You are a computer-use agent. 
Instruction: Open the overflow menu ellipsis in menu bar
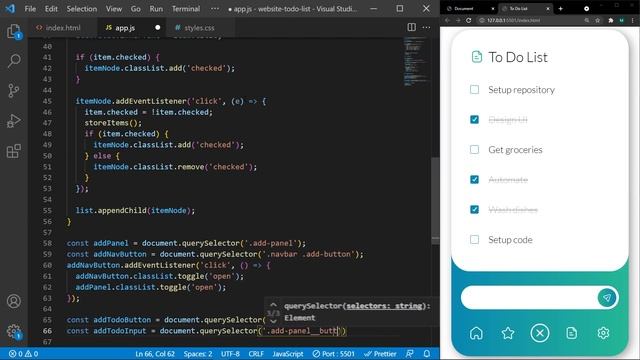215,9
